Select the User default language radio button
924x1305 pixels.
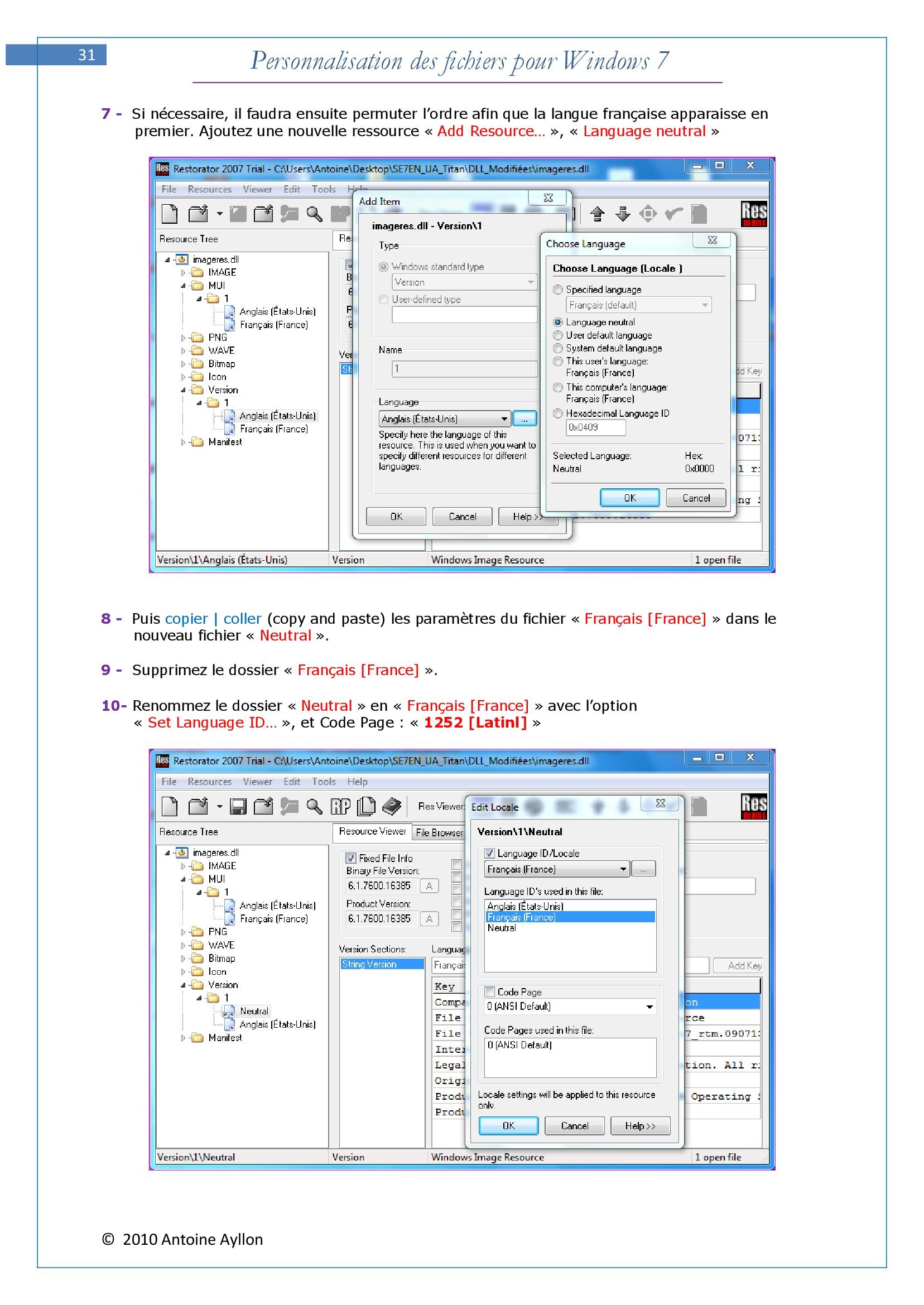tap(558, 335)
